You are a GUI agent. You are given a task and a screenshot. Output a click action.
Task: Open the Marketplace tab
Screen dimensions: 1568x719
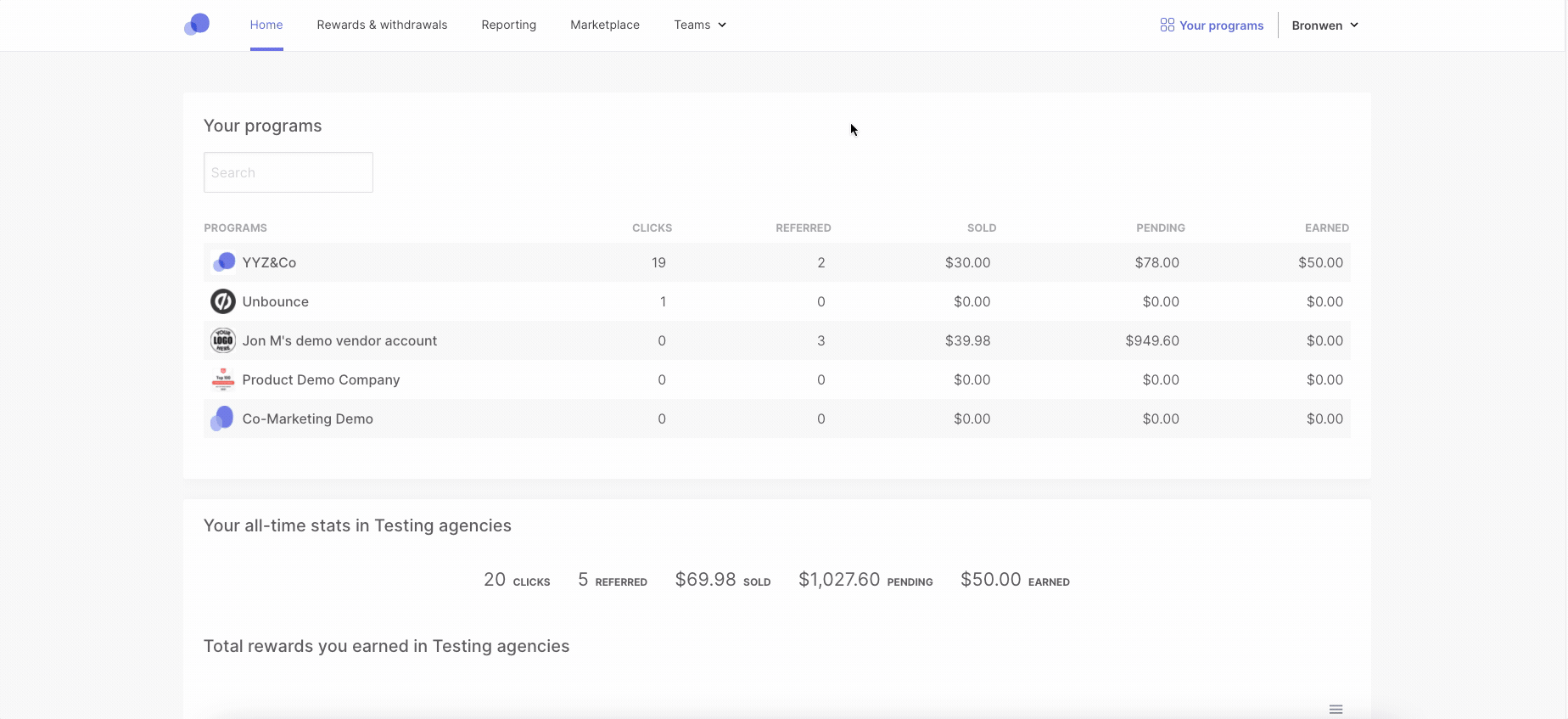click(605, 25)
